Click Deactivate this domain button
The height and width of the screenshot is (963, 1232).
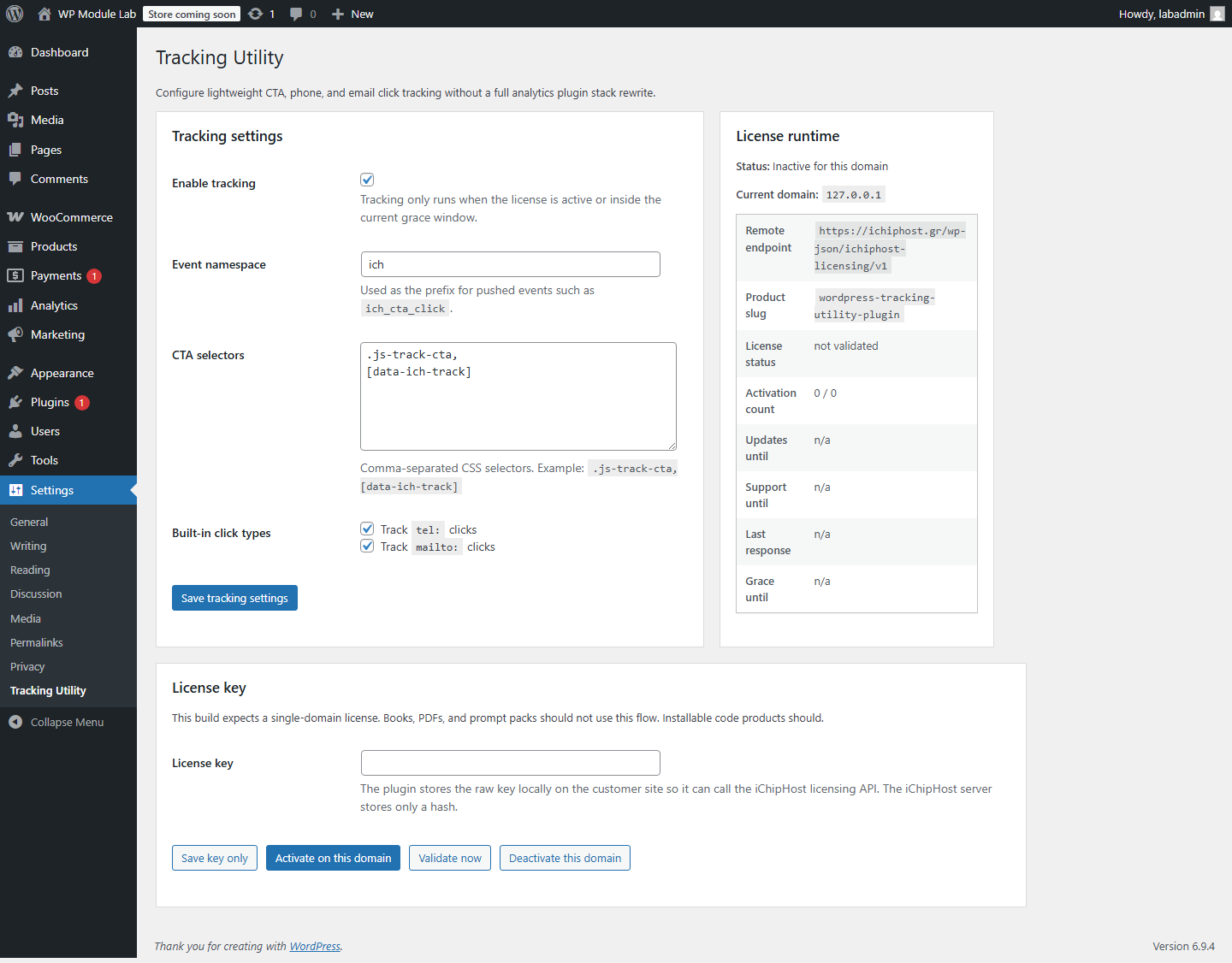pos(565,858)
